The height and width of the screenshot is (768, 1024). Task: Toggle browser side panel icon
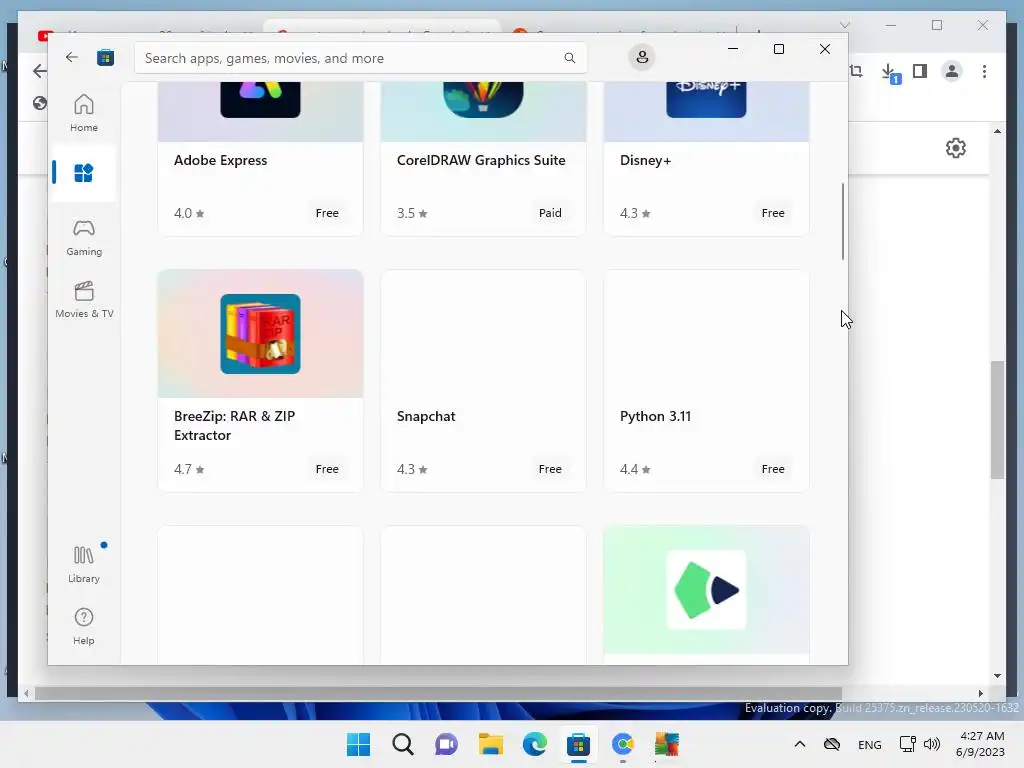pyautogui.click(x=920, y=71)
